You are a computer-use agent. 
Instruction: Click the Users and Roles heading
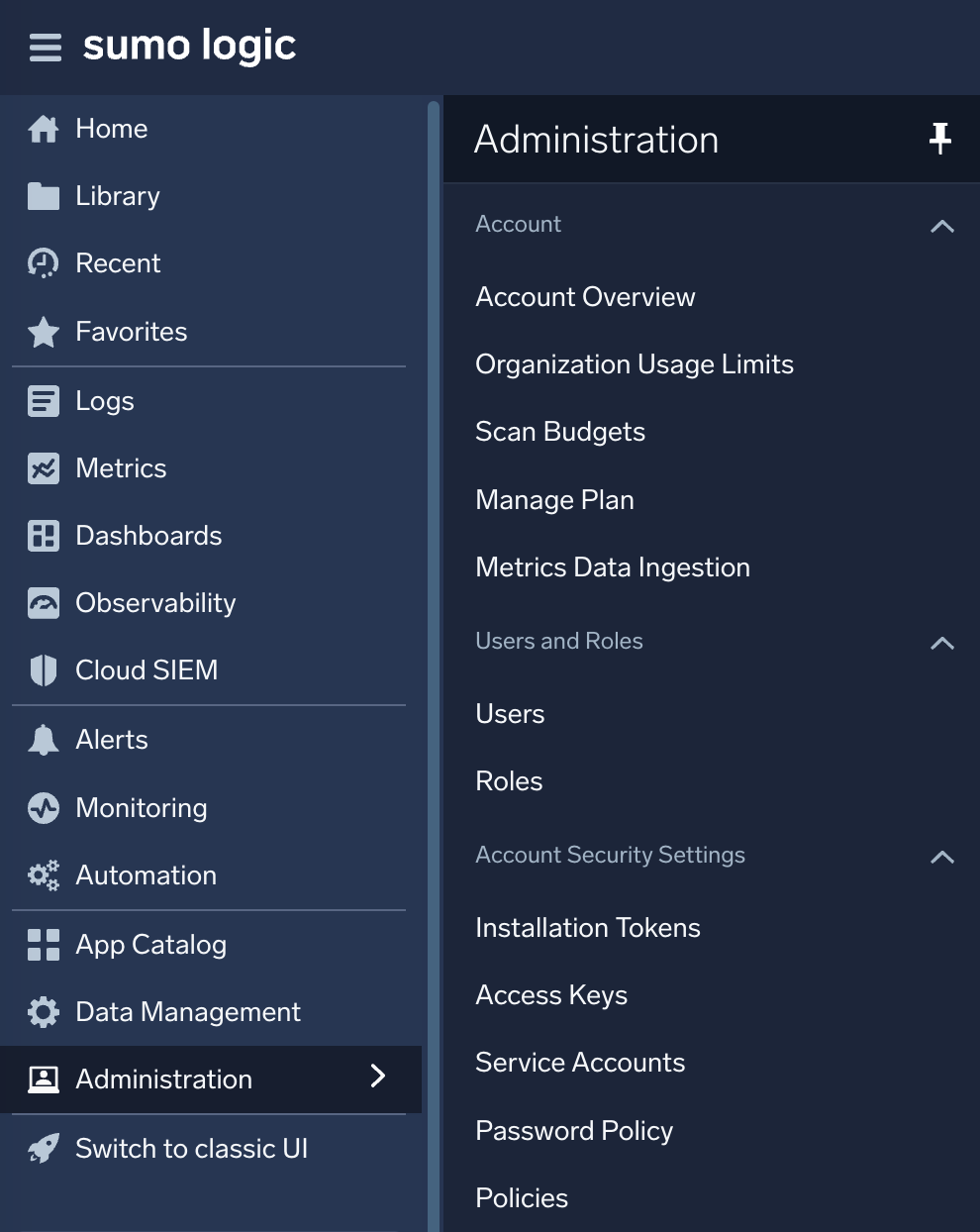point(559,641)
